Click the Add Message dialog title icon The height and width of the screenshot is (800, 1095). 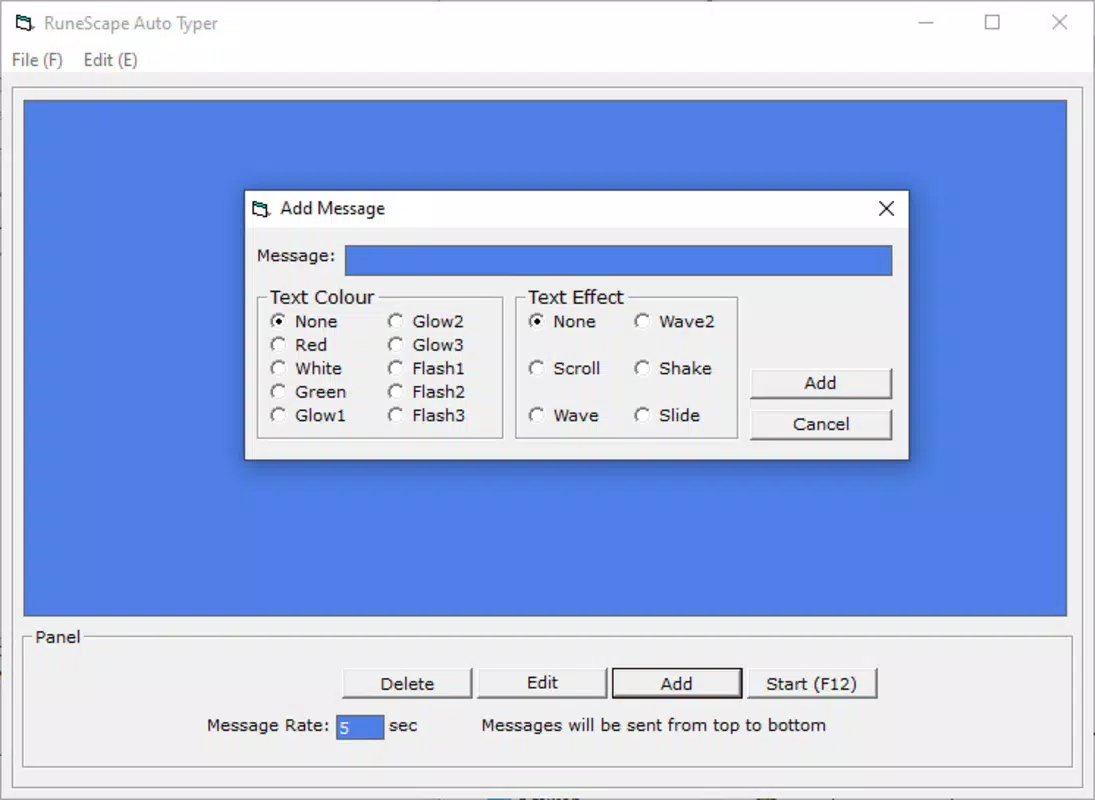pyautogui.click(x=261, y=209)
